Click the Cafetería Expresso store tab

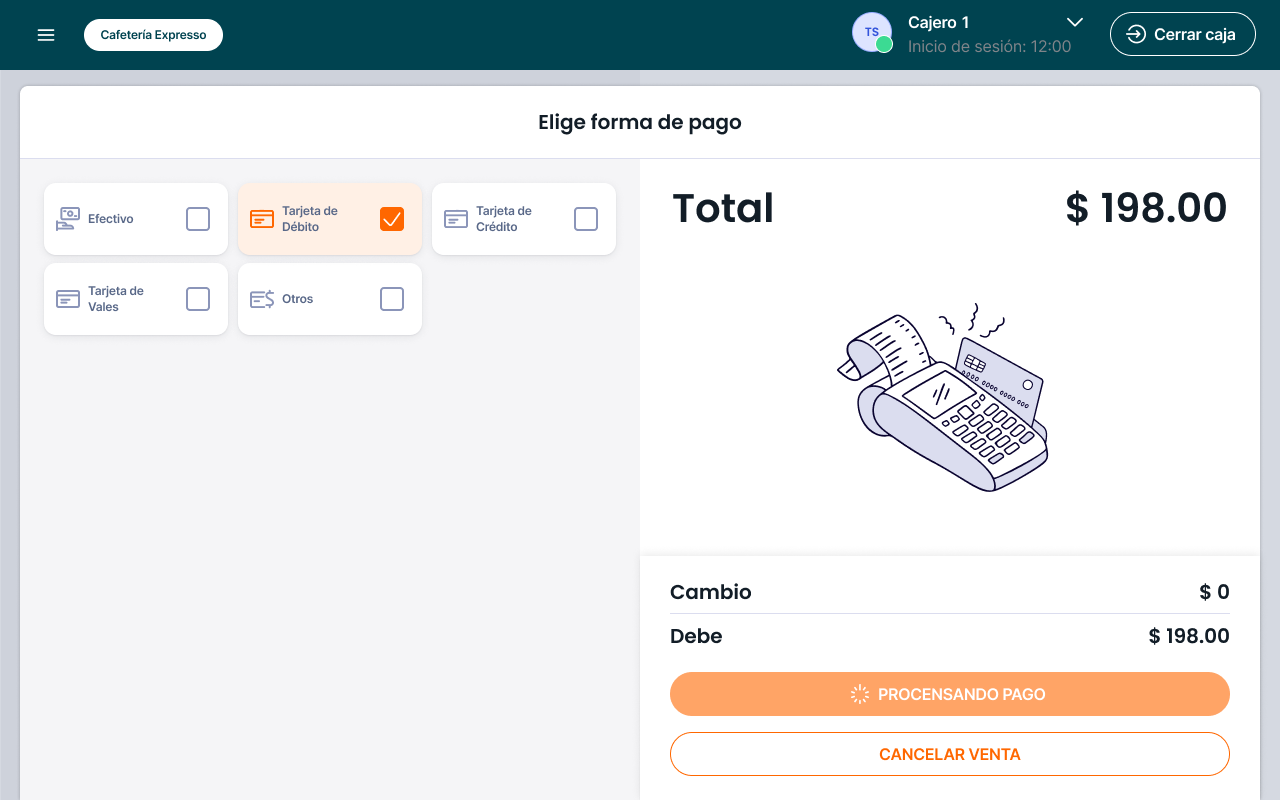153,35
